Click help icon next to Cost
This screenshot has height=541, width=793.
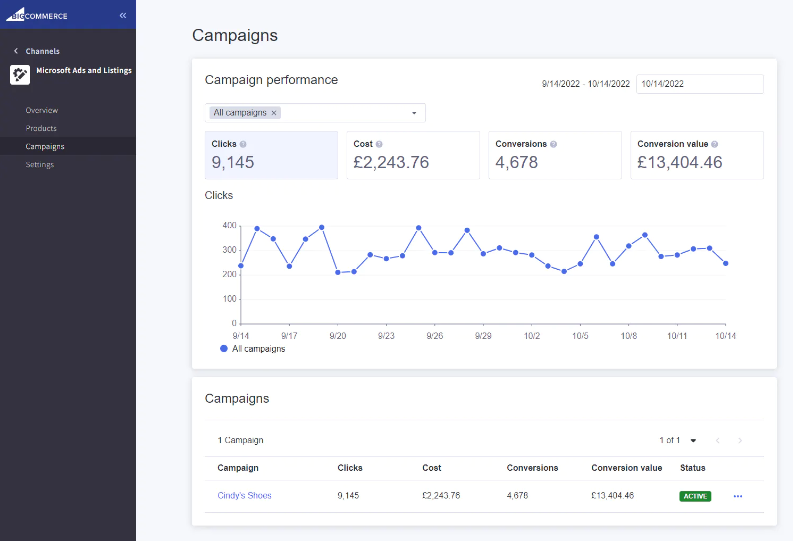tap(379, 144)
